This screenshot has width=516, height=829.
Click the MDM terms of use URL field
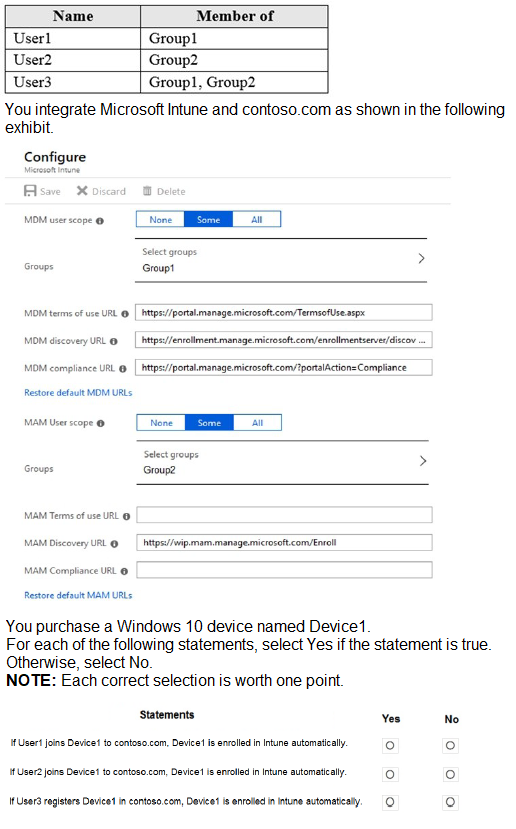click(x=284, y=312)
